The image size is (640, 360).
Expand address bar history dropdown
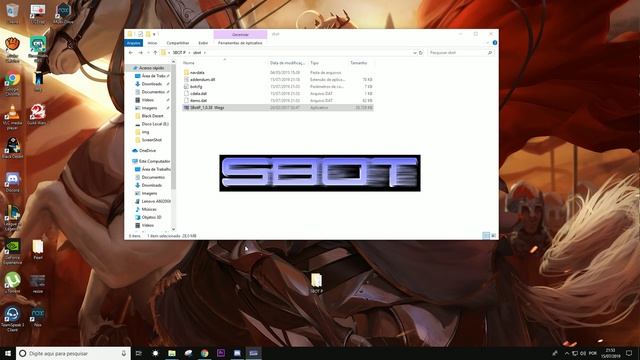click(415, 53)
